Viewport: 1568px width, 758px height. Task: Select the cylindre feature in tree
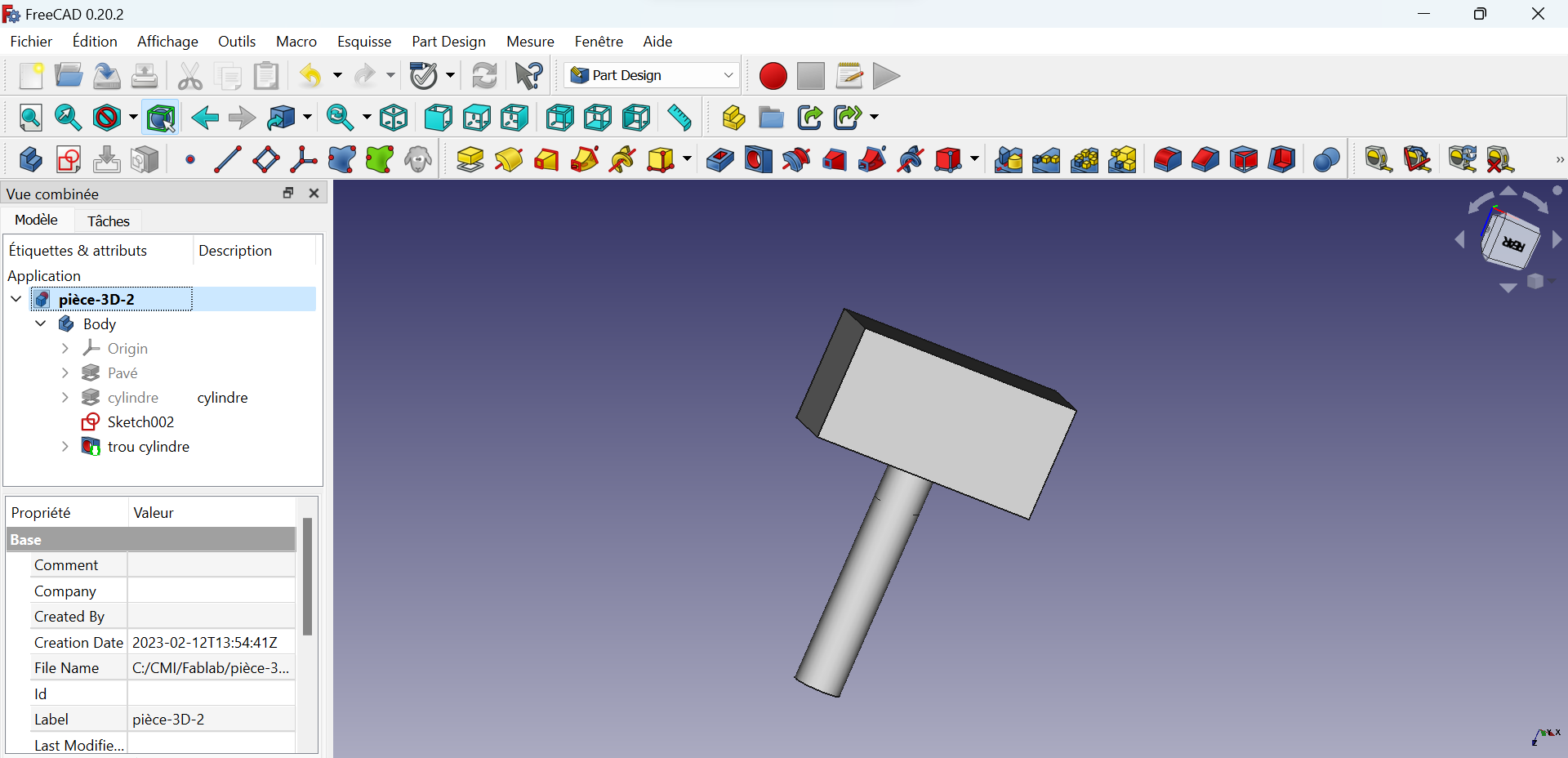pos(133,397)
